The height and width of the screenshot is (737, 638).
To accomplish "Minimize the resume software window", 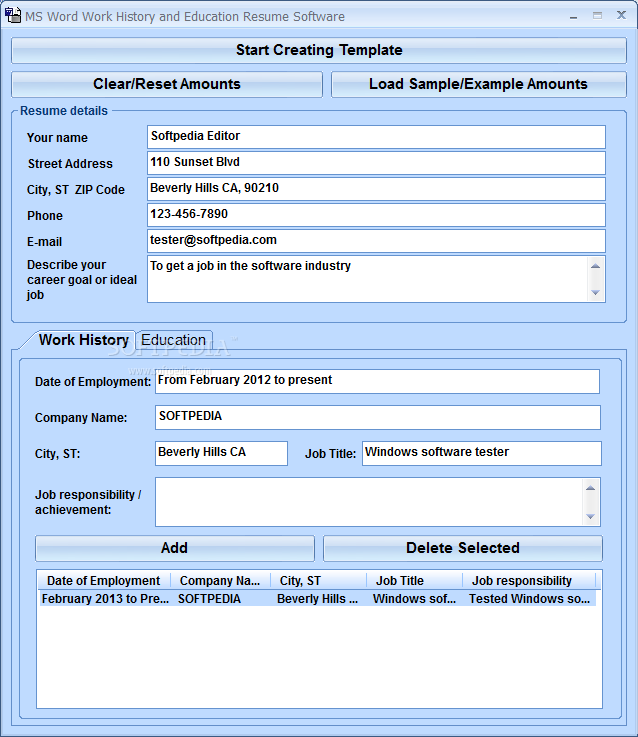I will [573, 16].
